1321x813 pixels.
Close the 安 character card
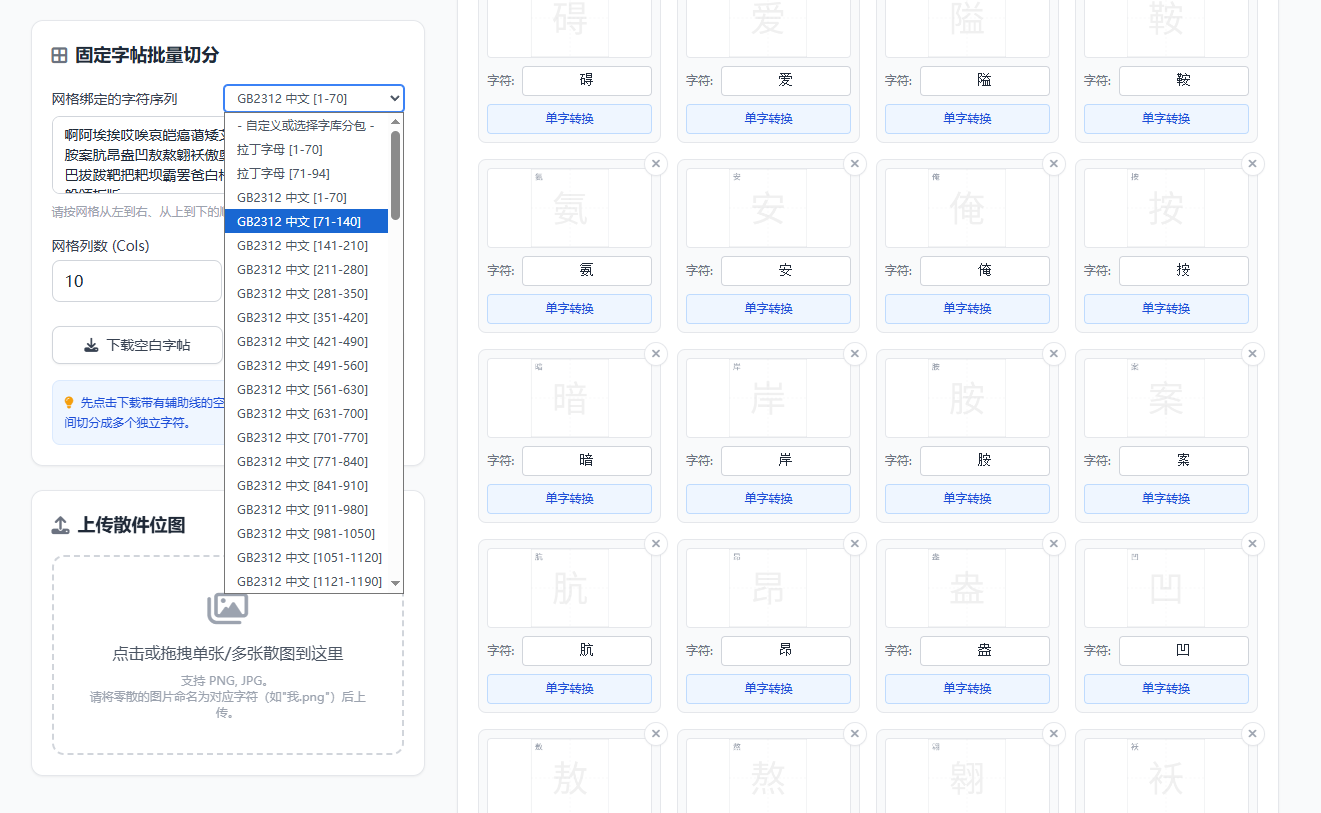click(x=855, y=164)
